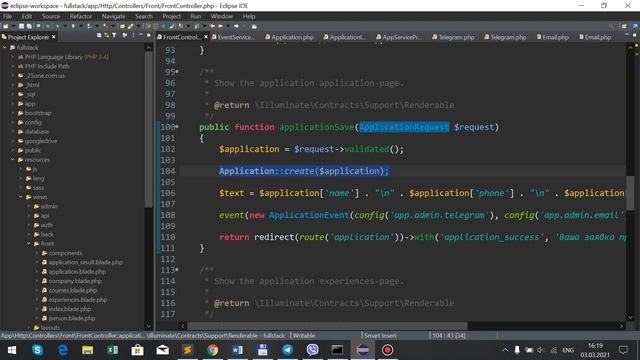The image size is (640, 360).
Task: Open the Window menu
Action: [222, 16]
